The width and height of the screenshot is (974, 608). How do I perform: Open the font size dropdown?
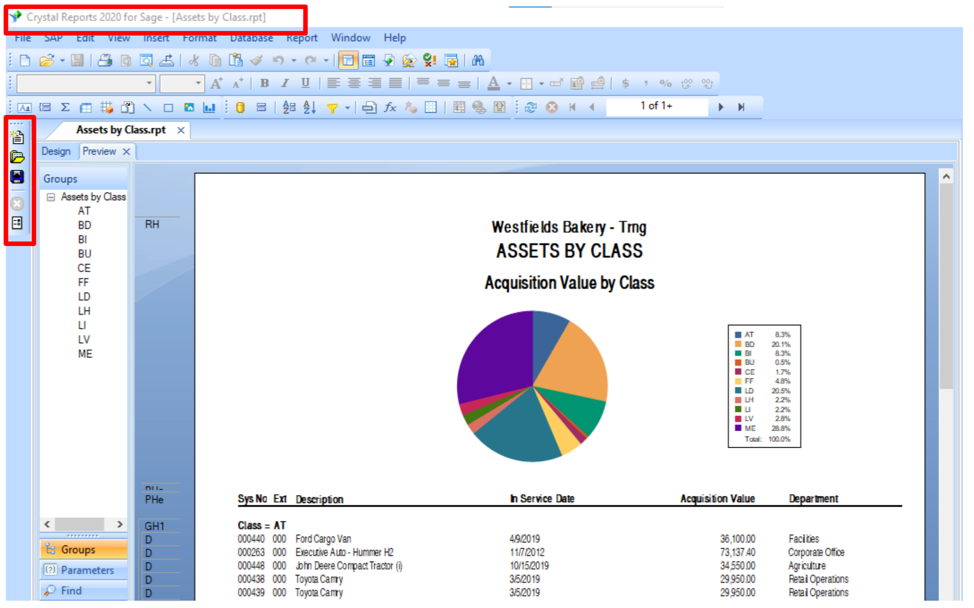pos(198,83)
